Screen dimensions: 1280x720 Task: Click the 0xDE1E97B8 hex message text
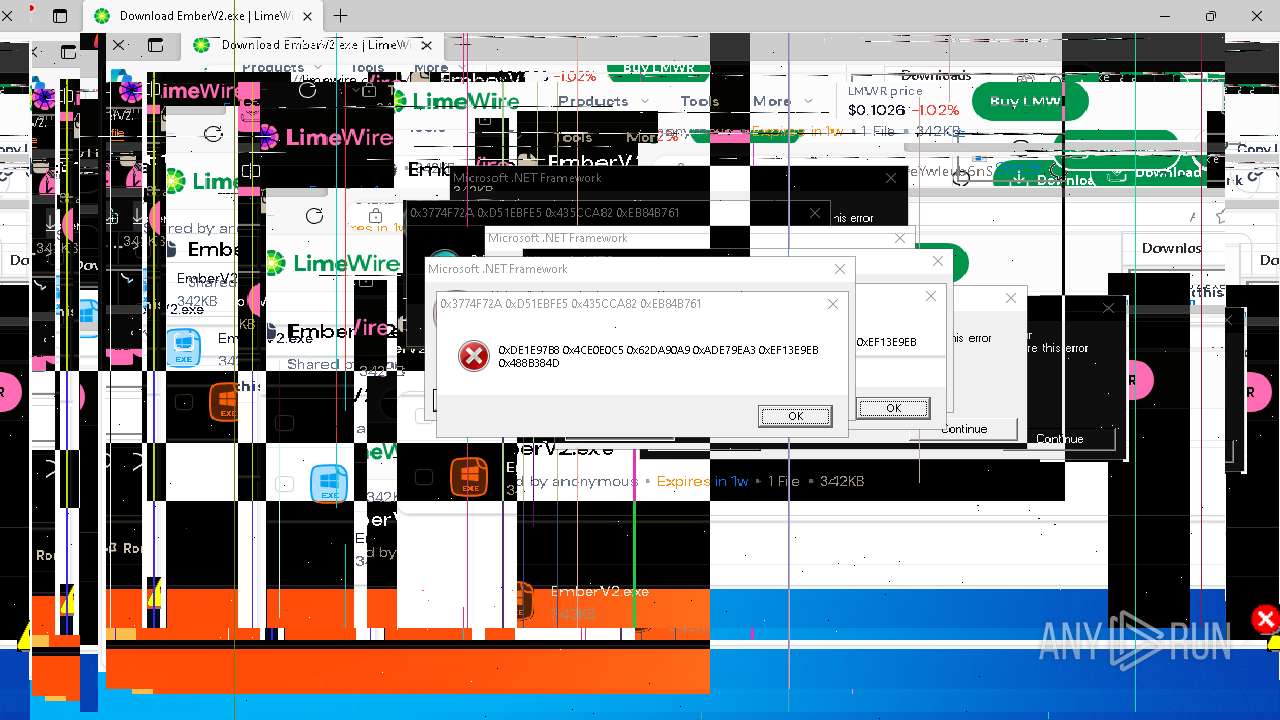click(658, 356)
